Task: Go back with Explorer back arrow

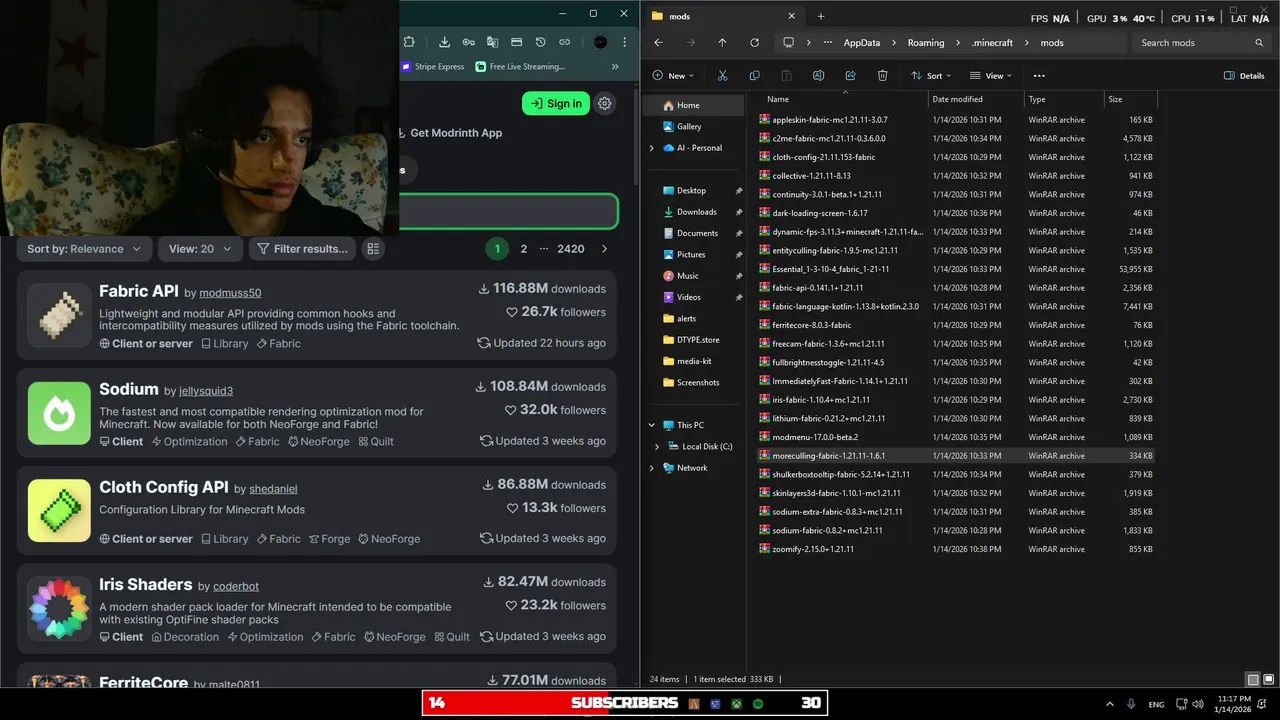Action: 658,43
